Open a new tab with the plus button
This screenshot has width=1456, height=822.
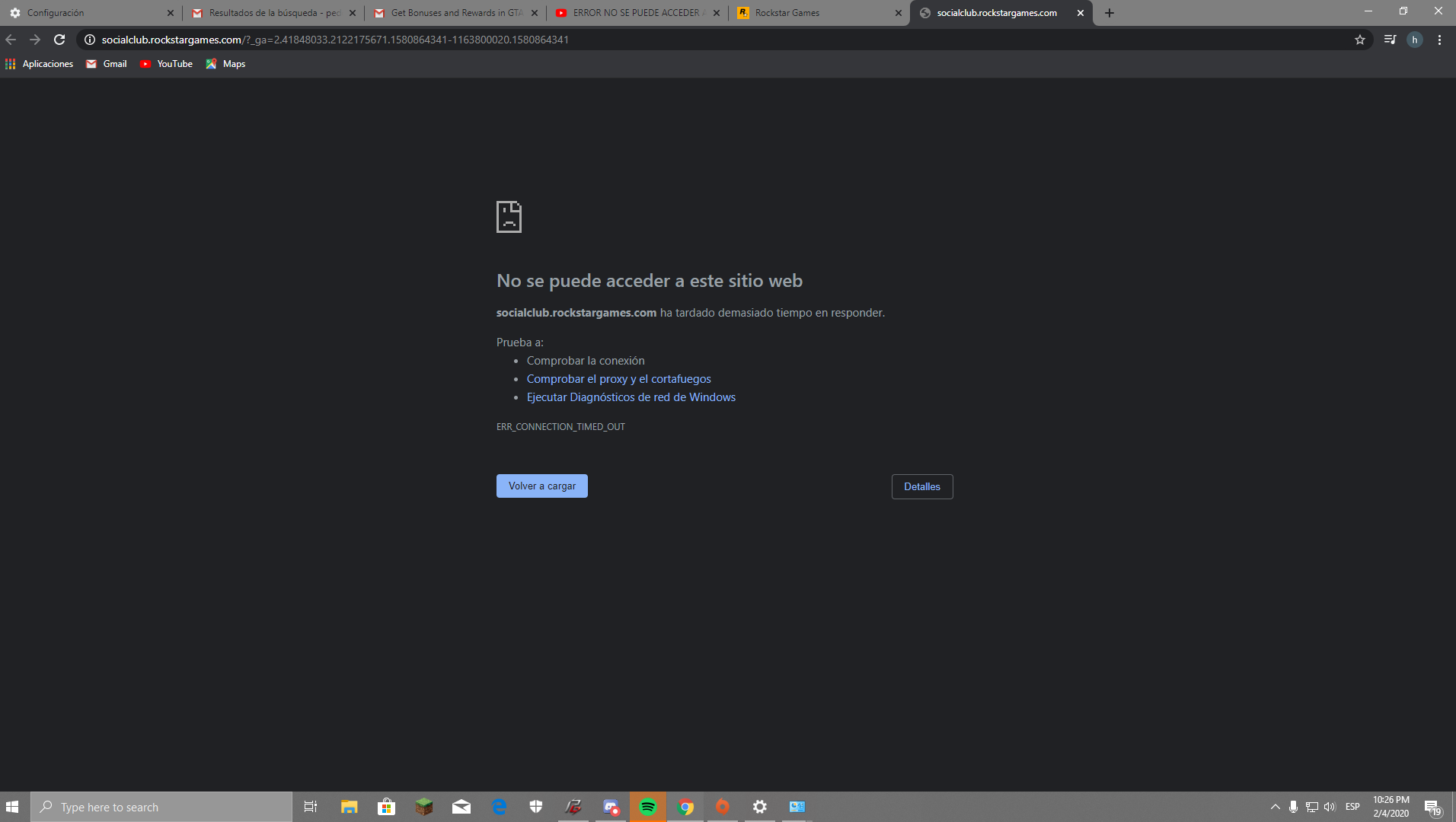tap(1110, 13)
